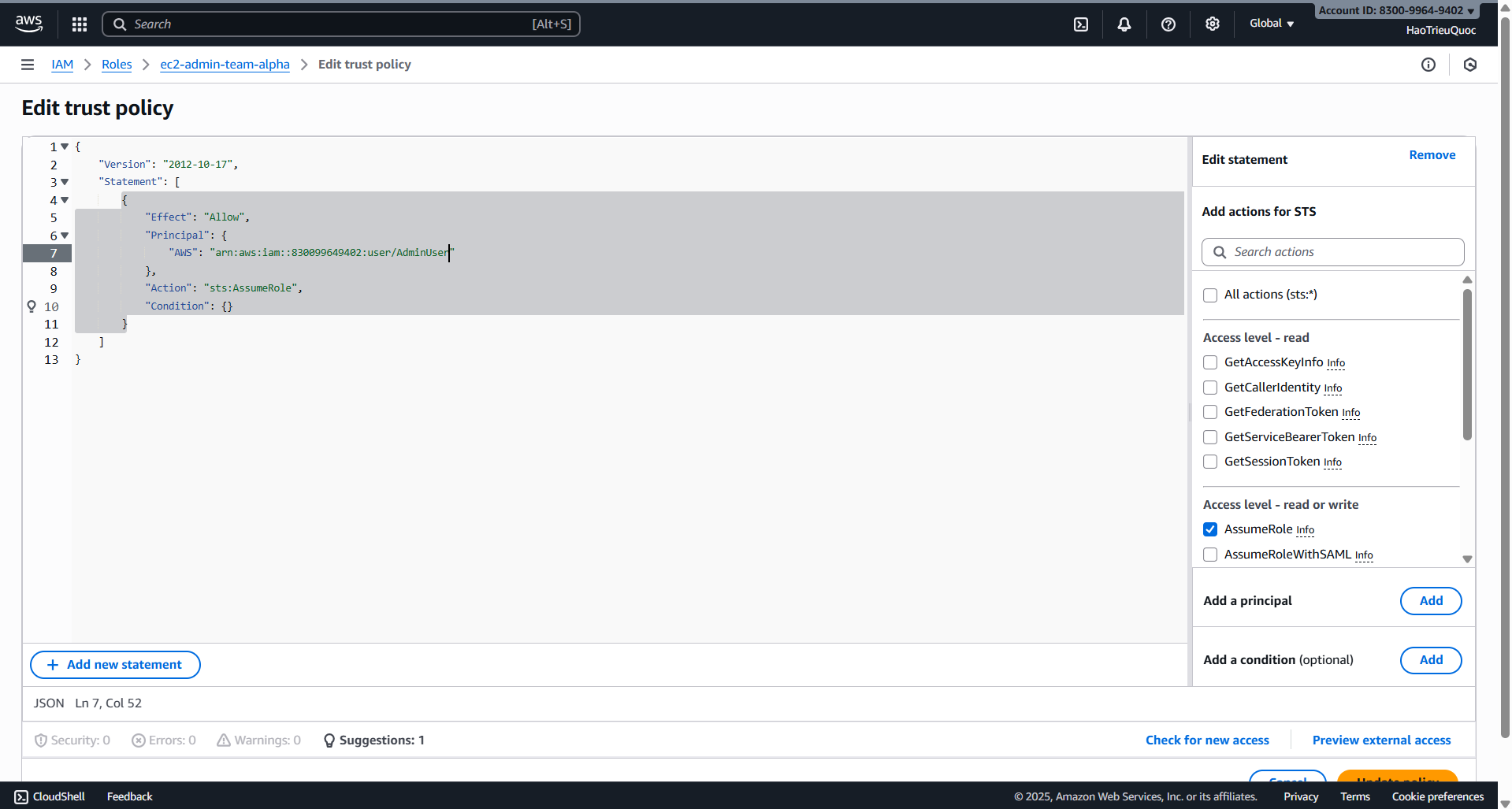The image size is (1512, 809).
Task: Open the settings gear in header
Action: pyautogui.click(x=1213, y=24)
